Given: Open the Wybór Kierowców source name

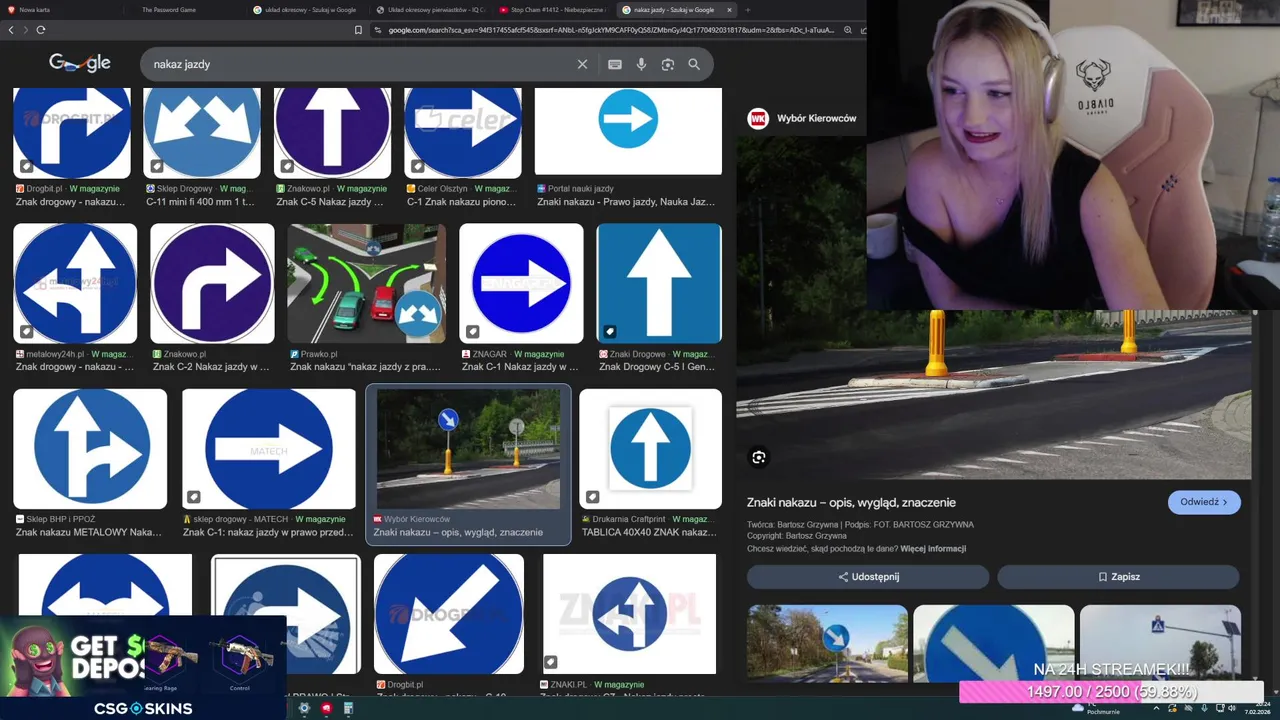Looking at the screenshot, I should click(817, 118).
